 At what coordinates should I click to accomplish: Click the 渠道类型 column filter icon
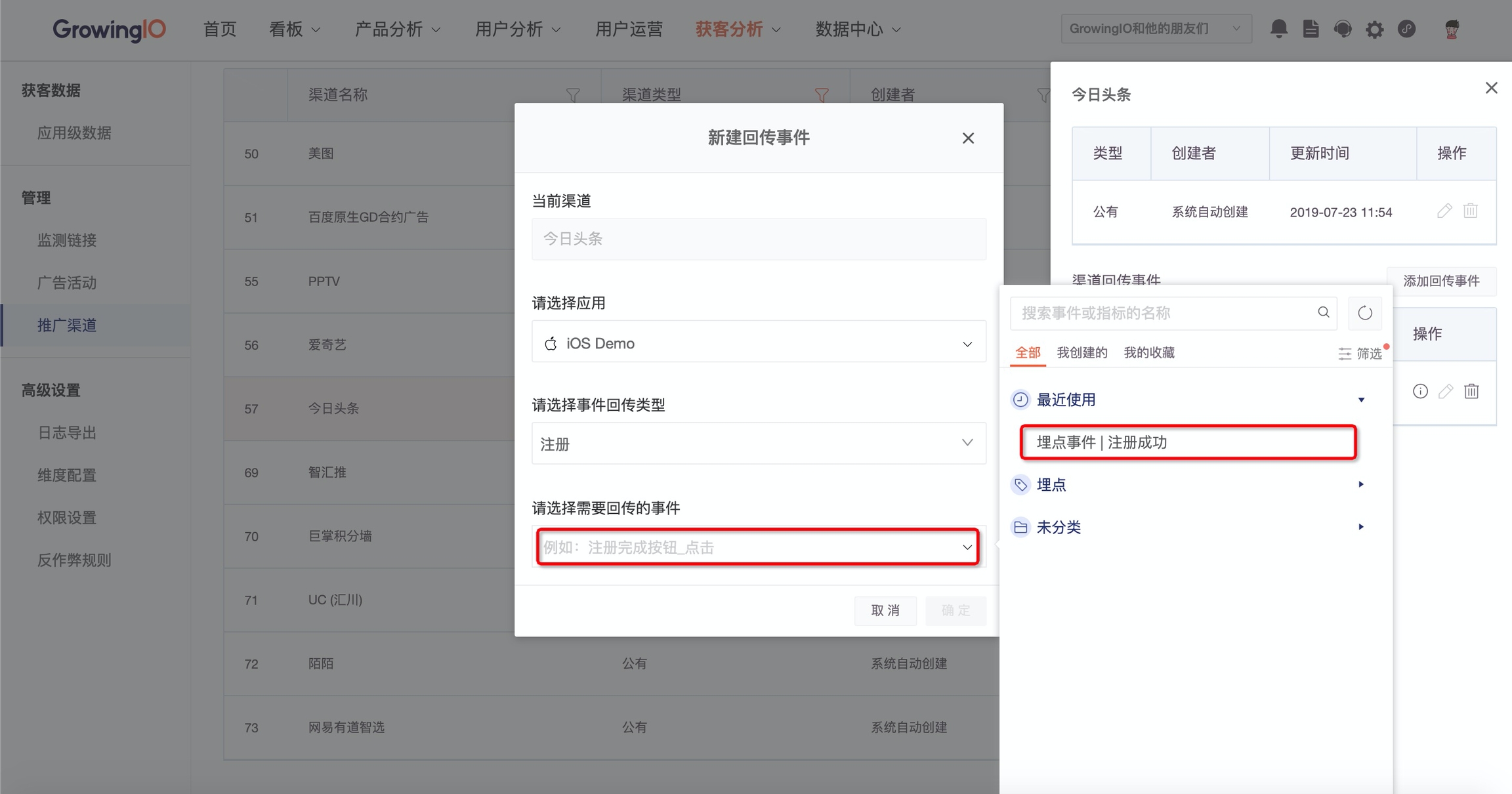click(821, 95)
